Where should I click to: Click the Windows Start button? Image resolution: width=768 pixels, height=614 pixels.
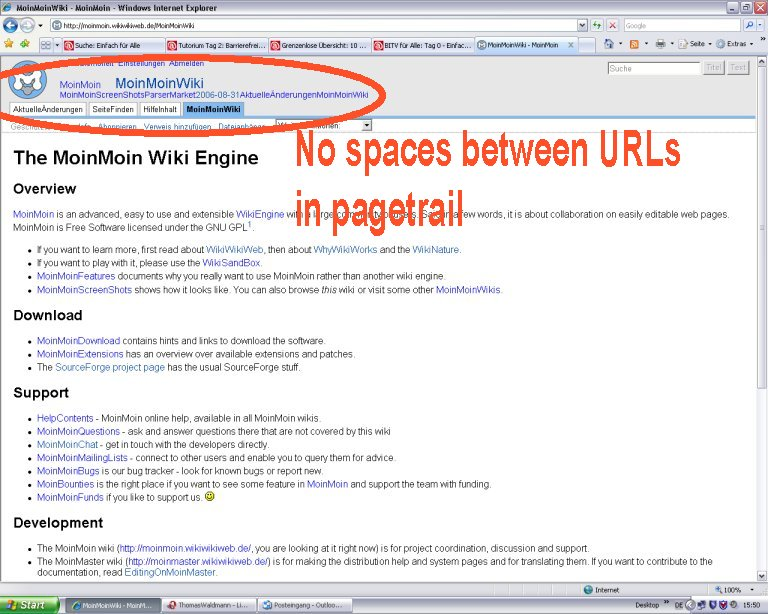click(x=29, y=605)
